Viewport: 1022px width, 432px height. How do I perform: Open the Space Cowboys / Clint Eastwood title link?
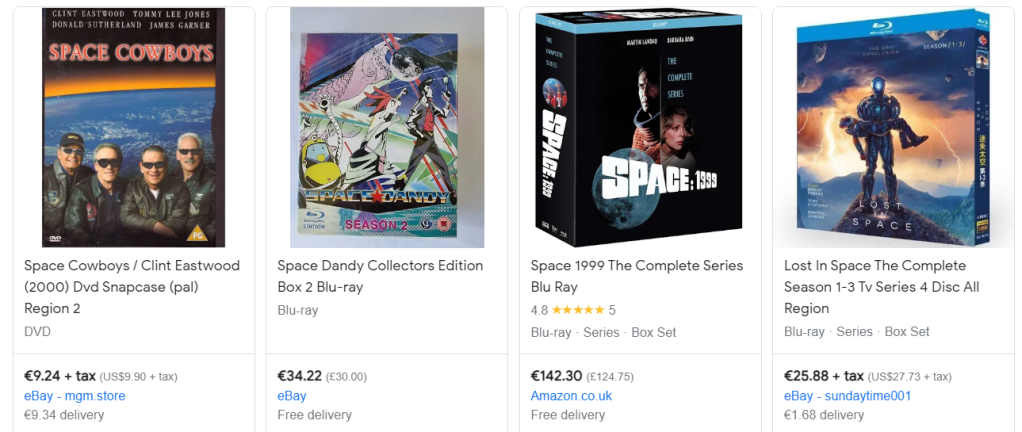(x=132, y=287)
